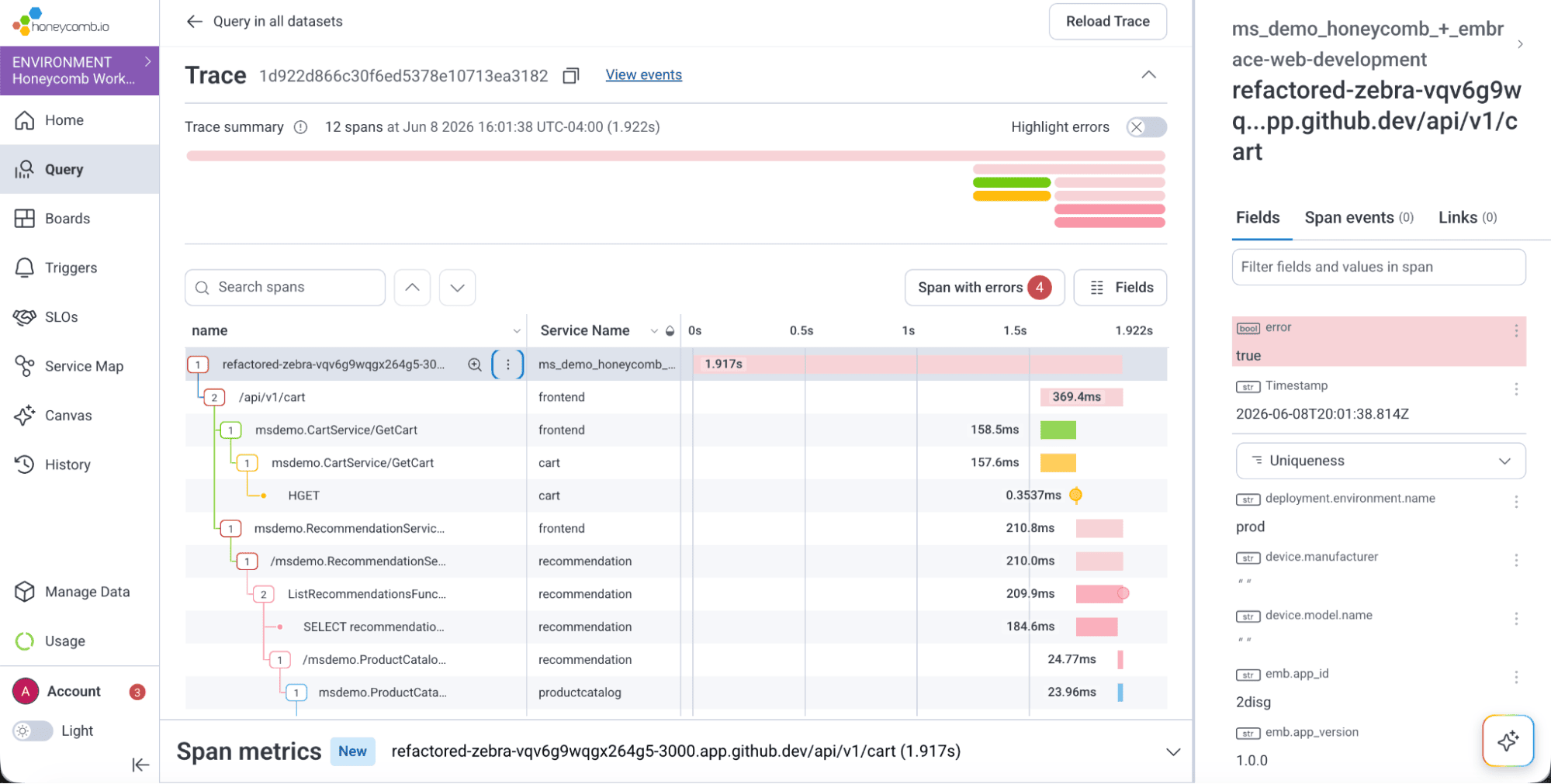
Task: Click the back arrow beside Query in all datasets
Action: tap(194, 22)
